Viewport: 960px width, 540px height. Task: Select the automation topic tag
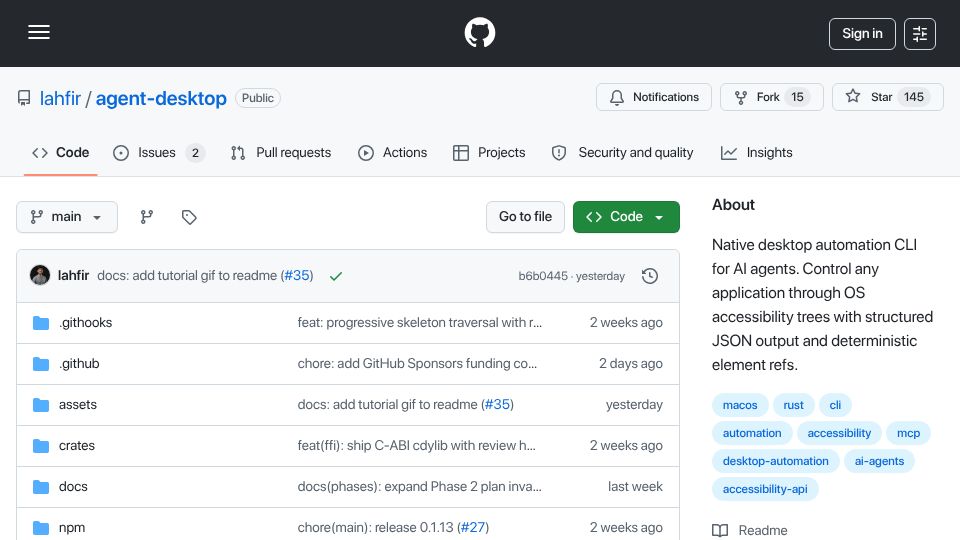pos(752,433)
